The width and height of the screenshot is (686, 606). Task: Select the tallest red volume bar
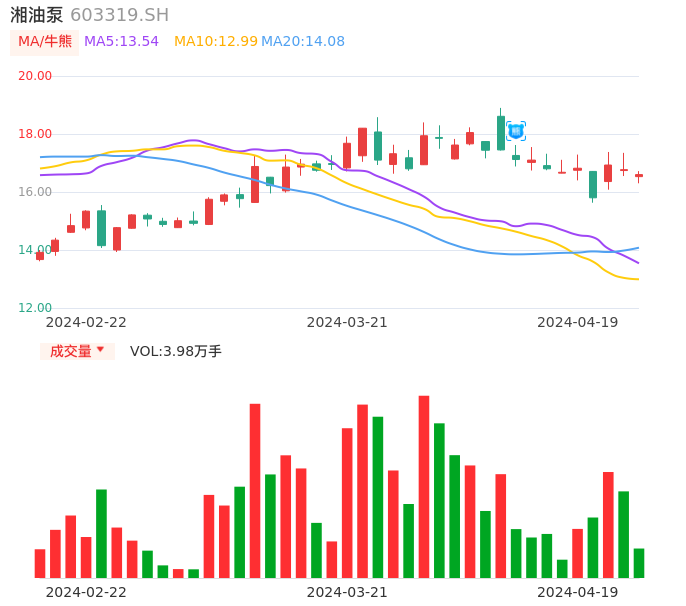click(424, 486)
